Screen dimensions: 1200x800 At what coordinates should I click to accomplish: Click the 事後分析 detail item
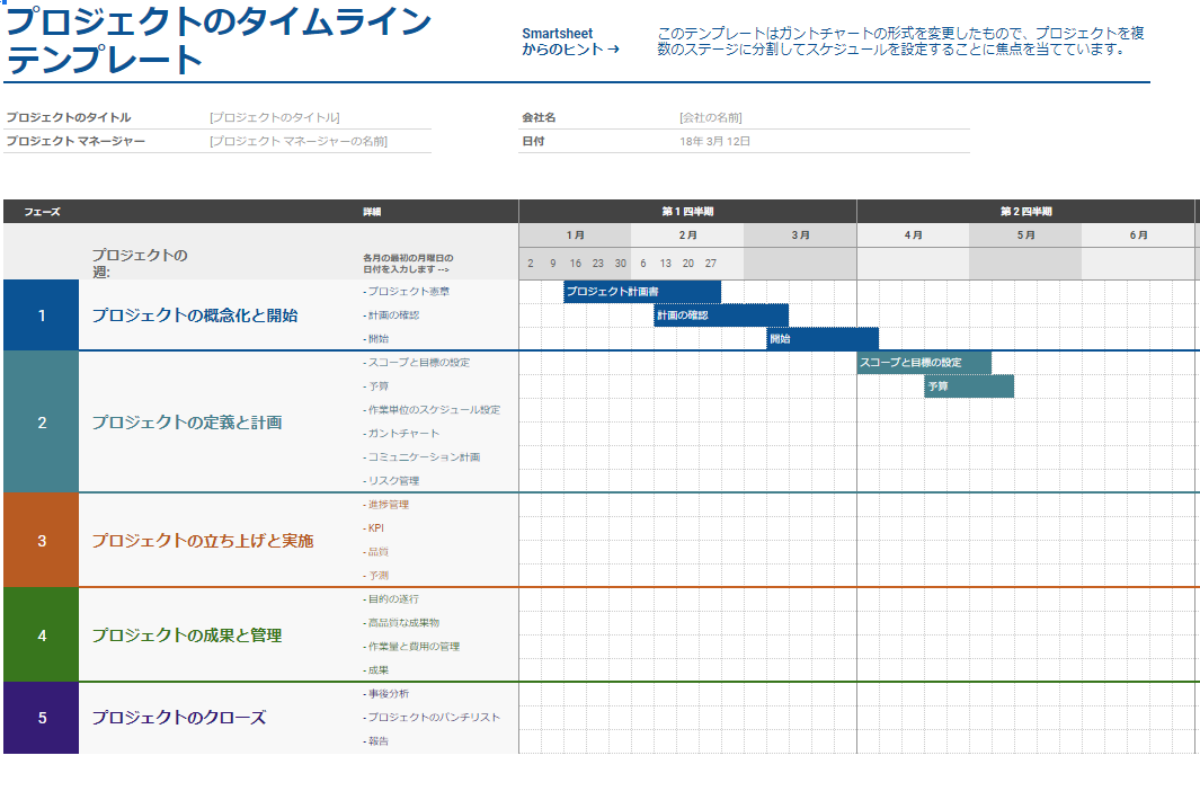[x=387, y=694]
